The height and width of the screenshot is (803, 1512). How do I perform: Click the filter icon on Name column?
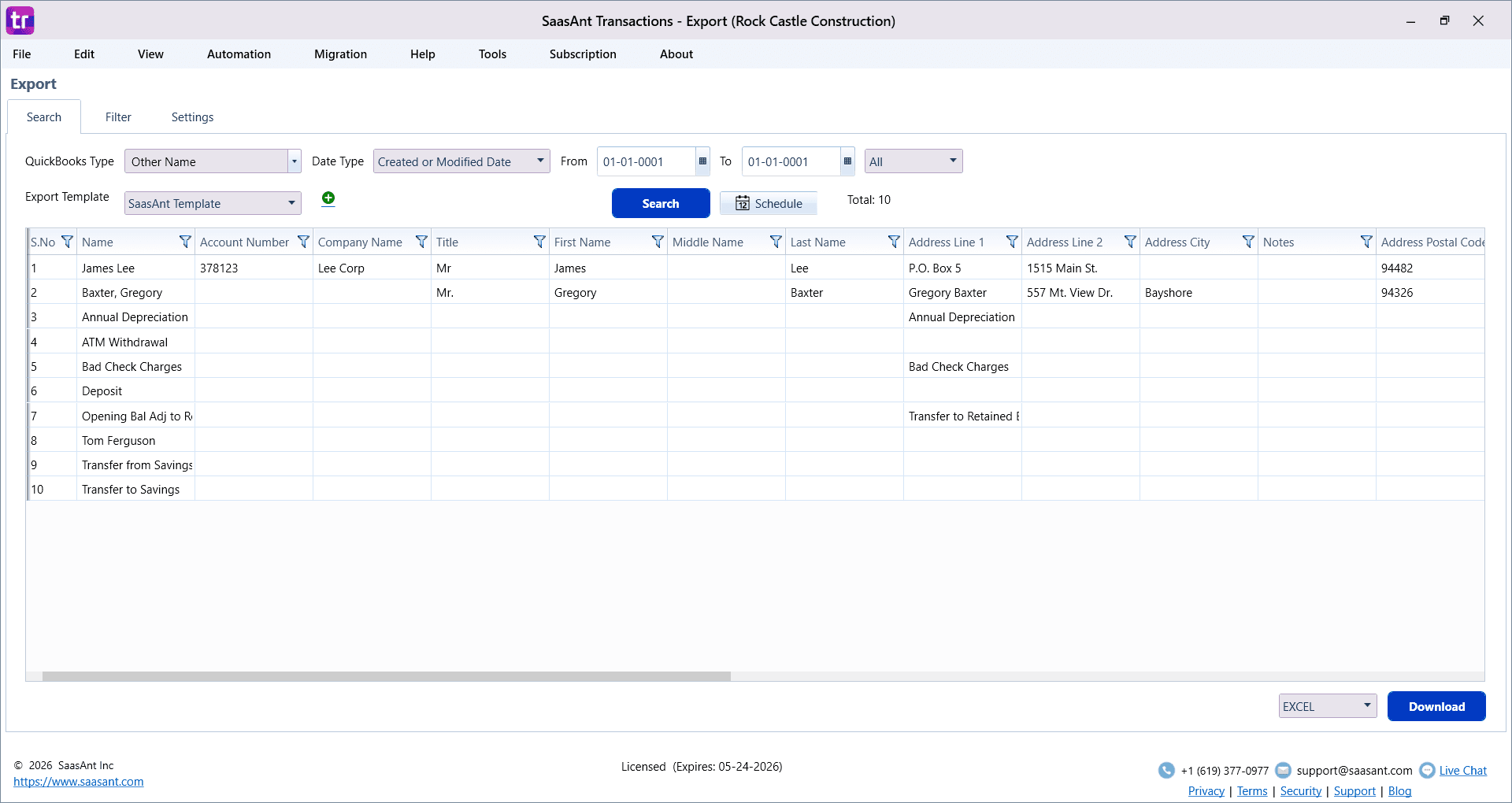(185, 242)
